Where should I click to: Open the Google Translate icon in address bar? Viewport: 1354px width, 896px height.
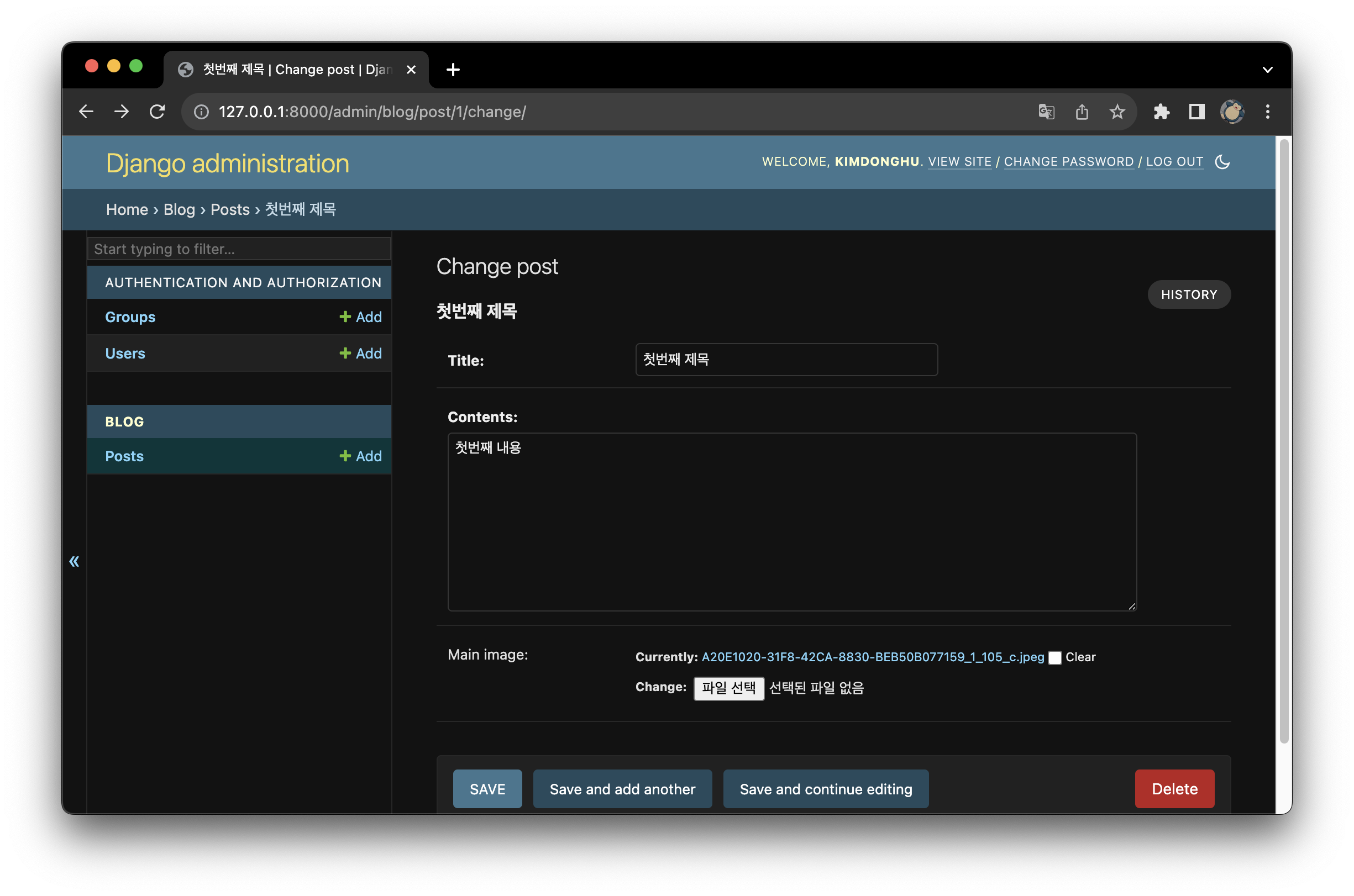pyautogui.click(x=1046, y=112)
